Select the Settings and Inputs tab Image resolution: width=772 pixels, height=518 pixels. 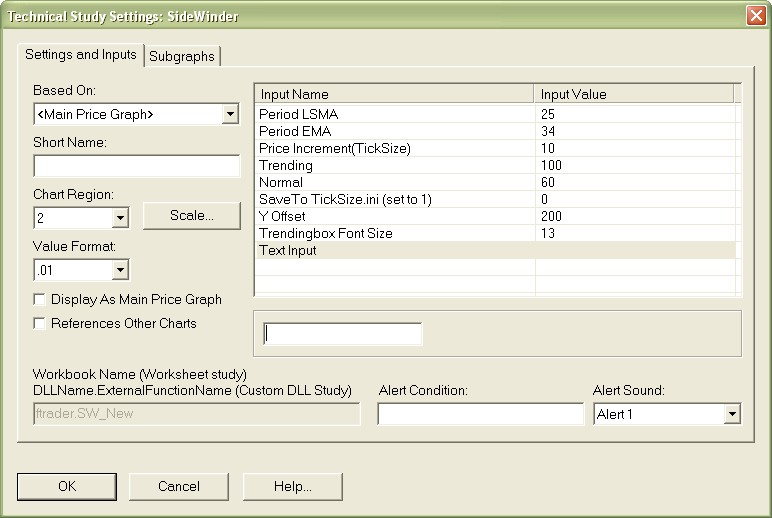[x=81, y=54]
